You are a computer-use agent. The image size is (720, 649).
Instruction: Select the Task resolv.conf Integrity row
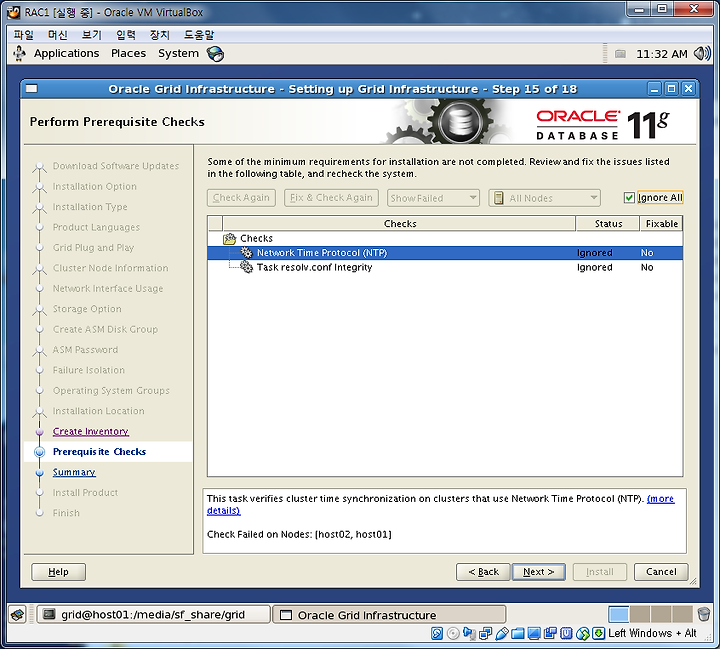point(445,267)
